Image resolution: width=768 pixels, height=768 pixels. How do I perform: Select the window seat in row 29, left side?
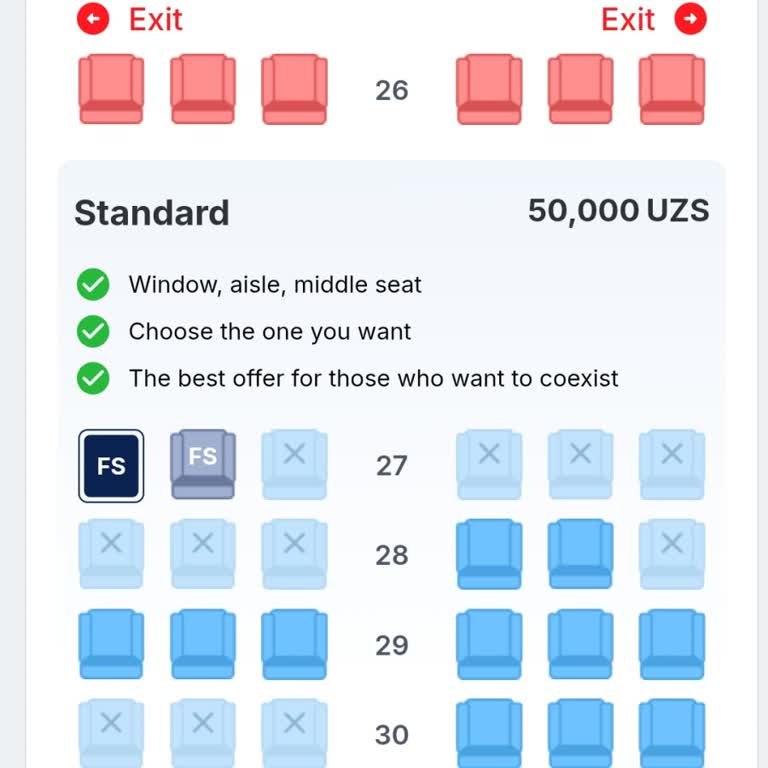(x=111, y=644)
